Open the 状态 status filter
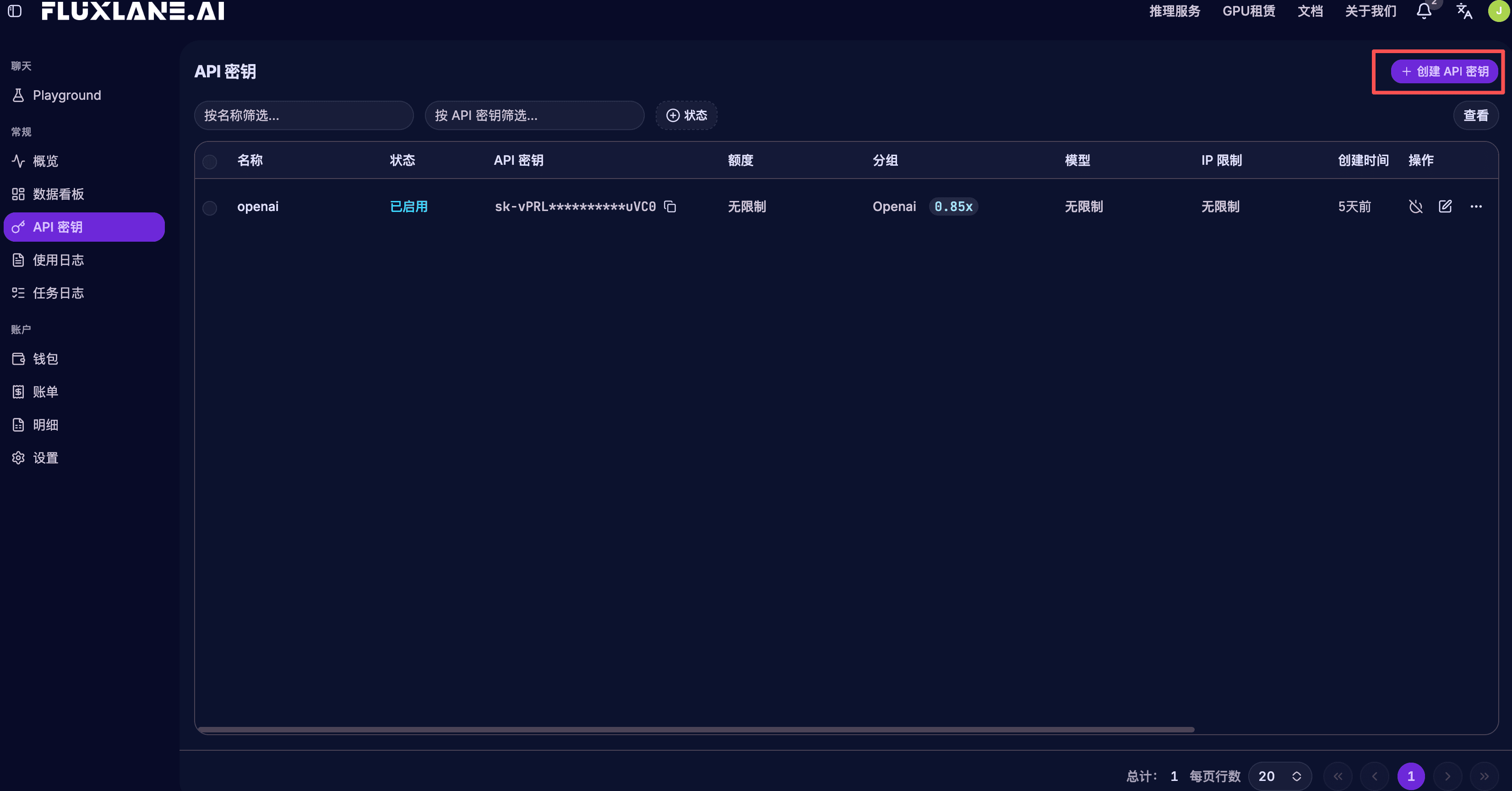The width and height of the screenshot is (1512, 791). click(x=686, y=116)
